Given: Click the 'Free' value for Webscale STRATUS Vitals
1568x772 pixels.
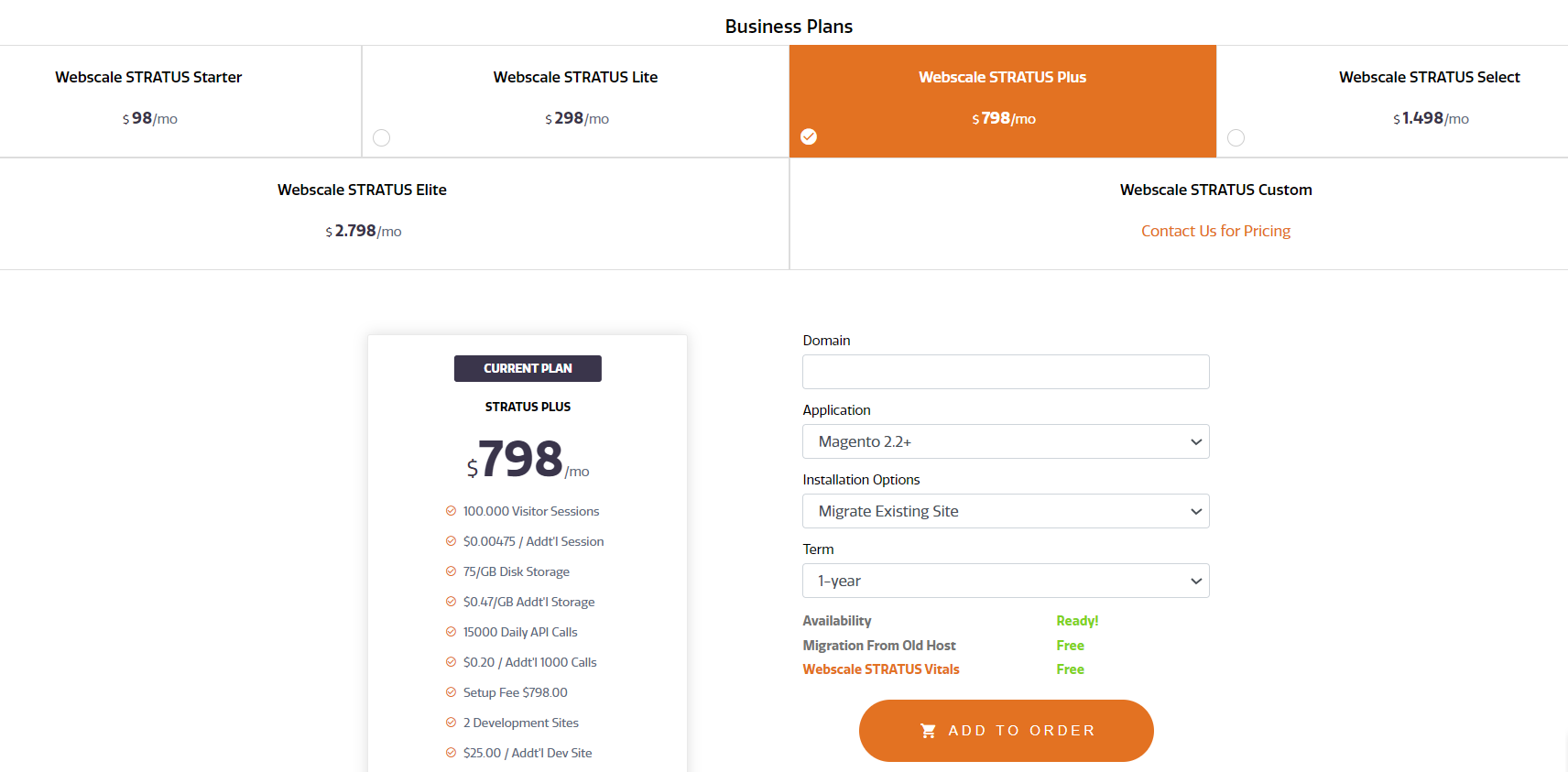Looking at the screenshot, I should point(1070,669).
